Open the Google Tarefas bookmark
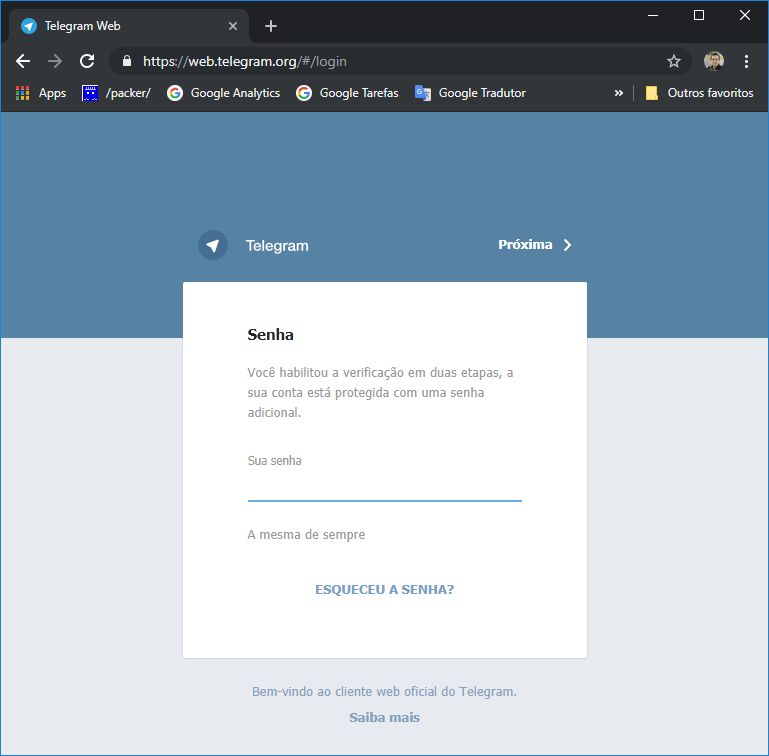 (x=347, y=93)
